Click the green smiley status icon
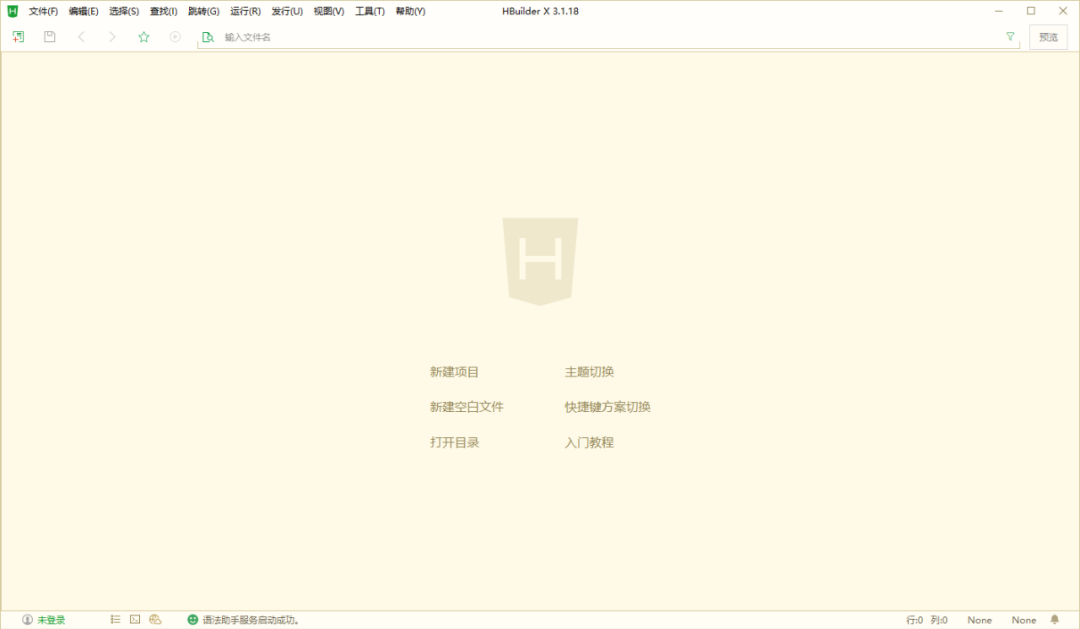This screenshot has width=1080, height=629. (x=193, y=619)
